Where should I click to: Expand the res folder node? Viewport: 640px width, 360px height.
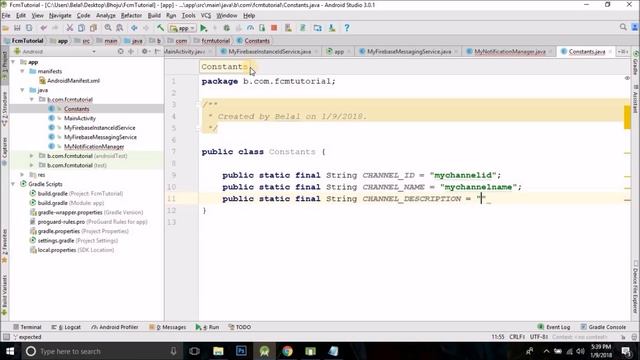coord(22,175)
